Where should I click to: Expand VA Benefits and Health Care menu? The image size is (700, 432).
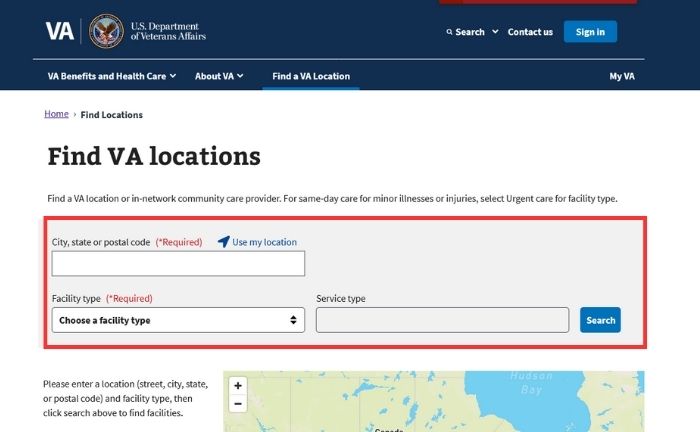(x=112, y=76)
